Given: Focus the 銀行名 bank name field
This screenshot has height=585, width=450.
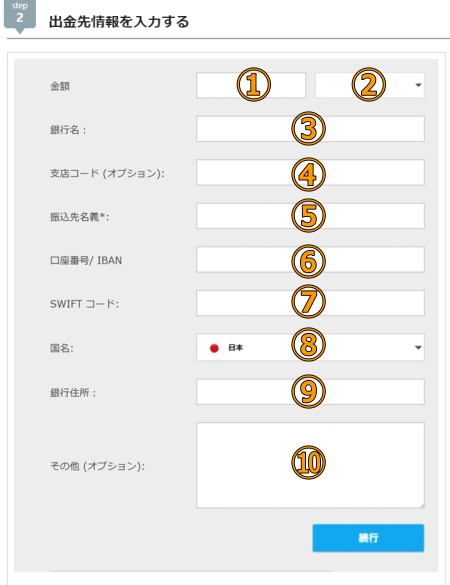Looking at the screenshot, I should 310,129.
